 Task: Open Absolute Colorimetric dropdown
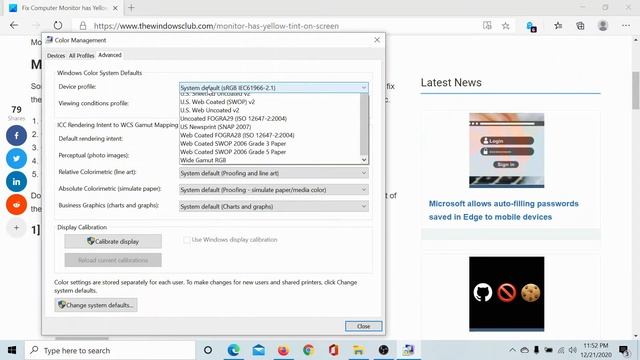click(273, 190)
